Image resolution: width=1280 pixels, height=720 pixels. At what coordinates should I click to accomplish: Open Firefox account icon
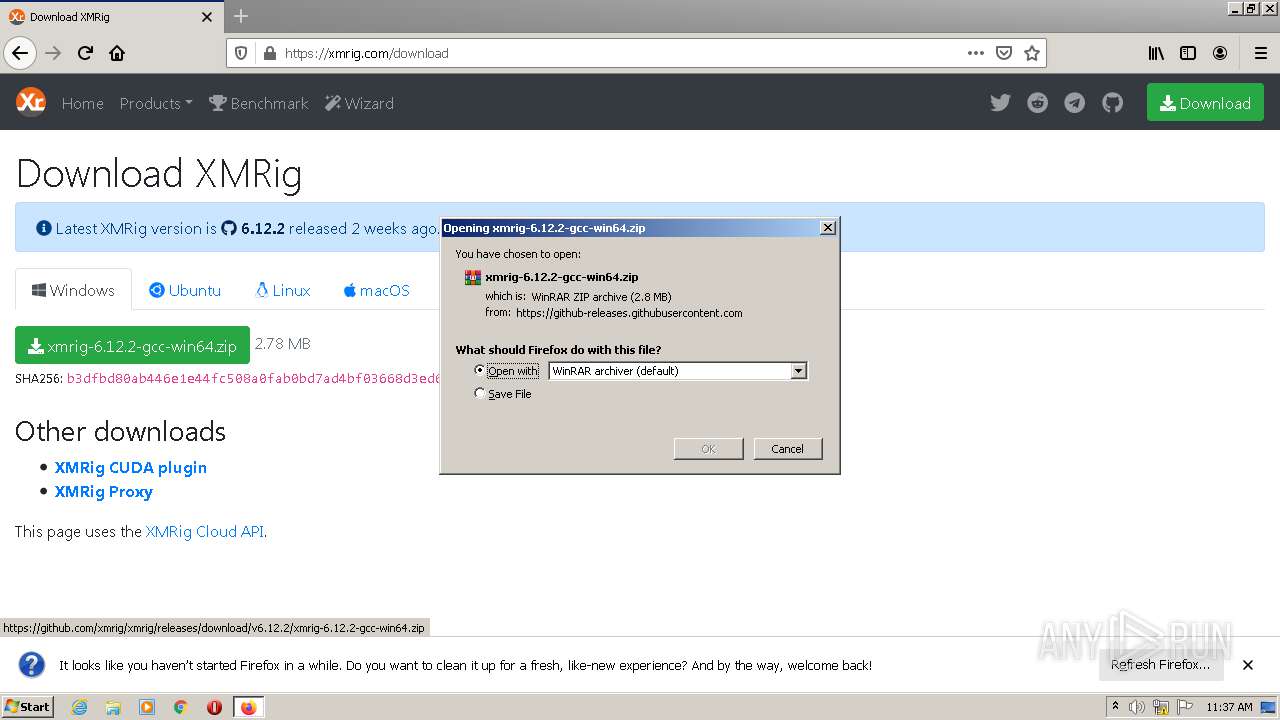1220,53
